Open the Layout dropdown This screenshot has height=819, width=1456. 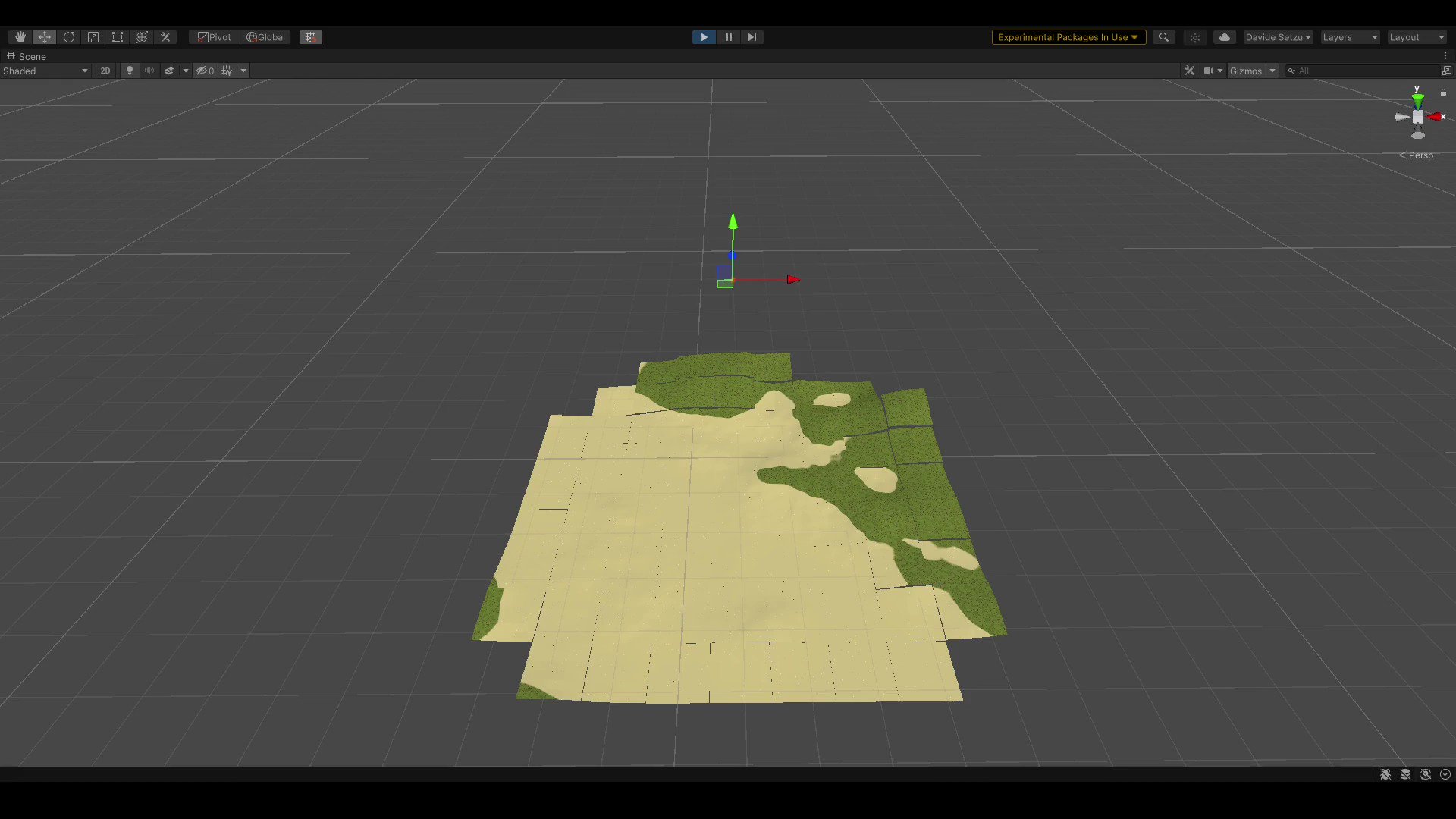click(x=1417, y=37)
